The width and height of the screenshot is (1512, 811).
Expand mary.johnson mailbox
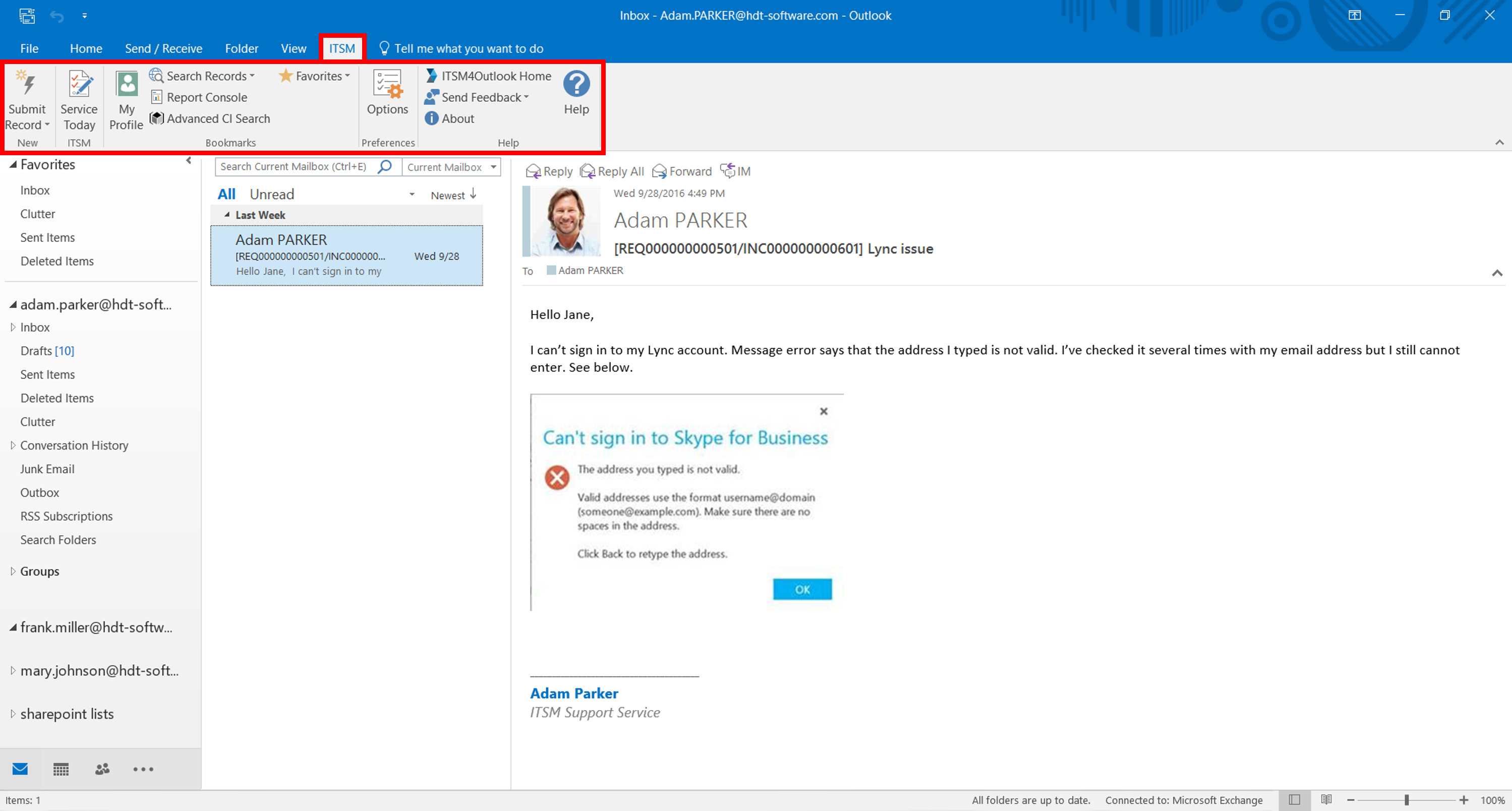click(x=12, y=670)
